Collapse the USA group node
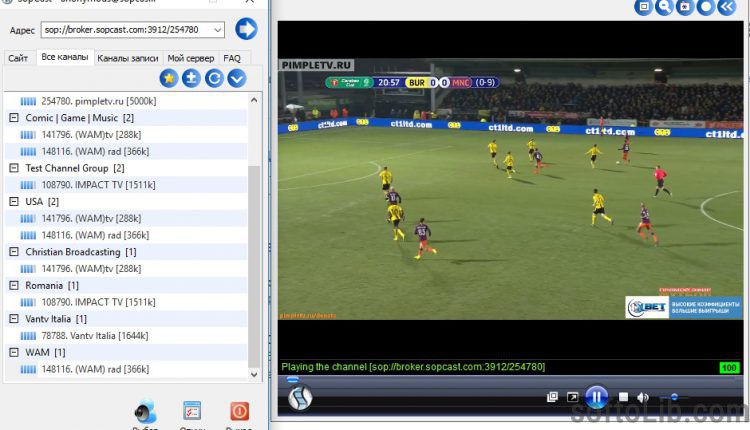 click(14, 201)
